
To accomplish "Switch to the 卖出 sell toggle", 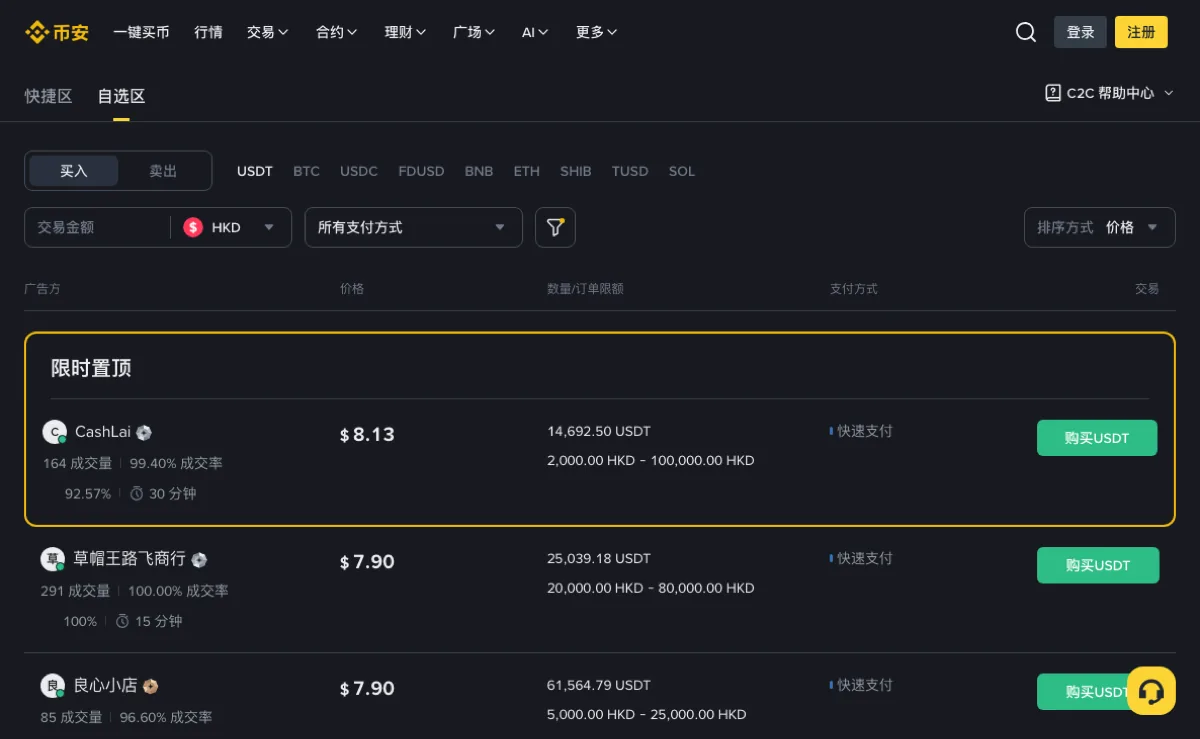I will coord(163,171).
